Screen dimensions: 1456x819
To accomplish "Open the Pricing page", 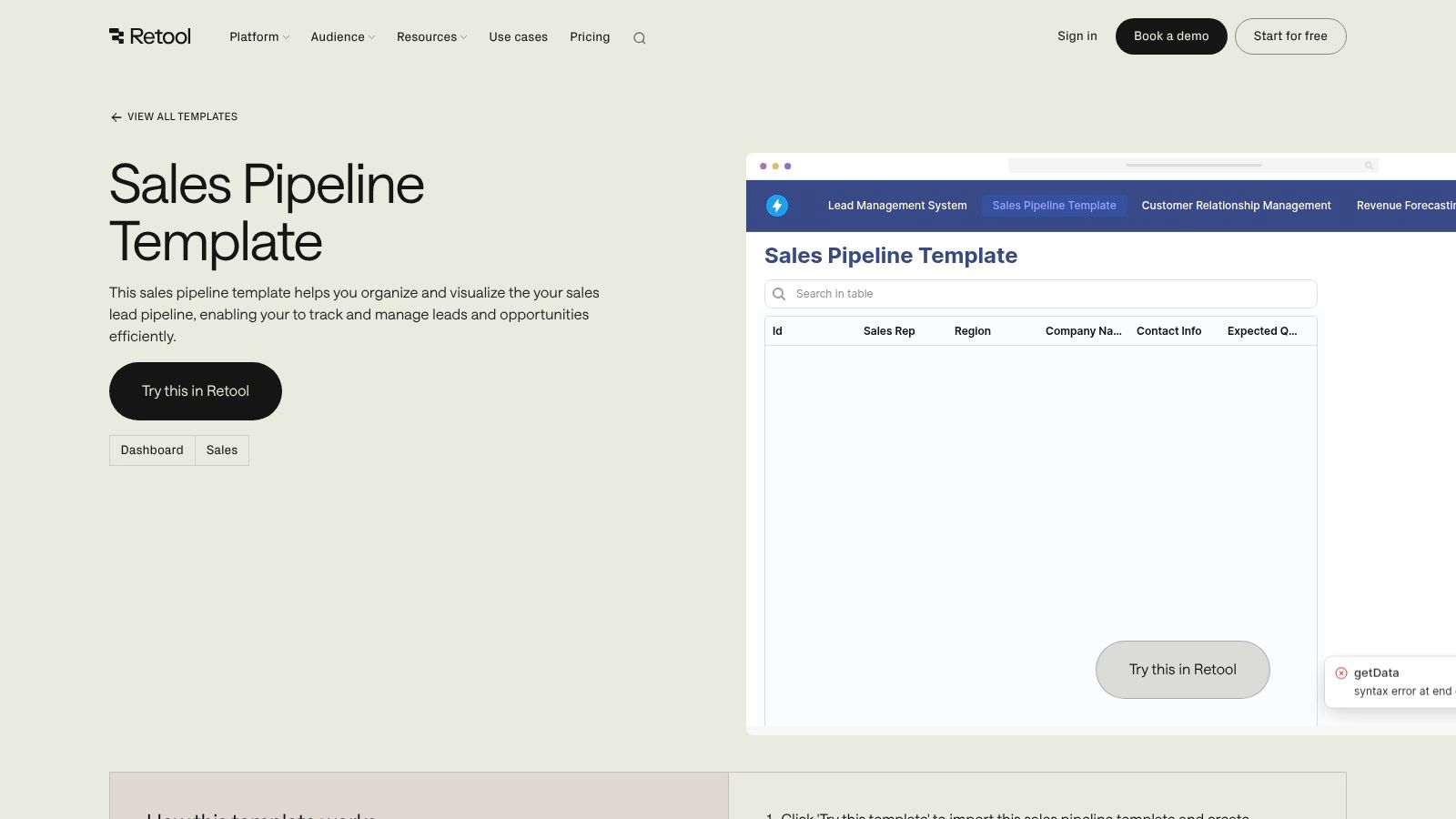I will [590, 37].
